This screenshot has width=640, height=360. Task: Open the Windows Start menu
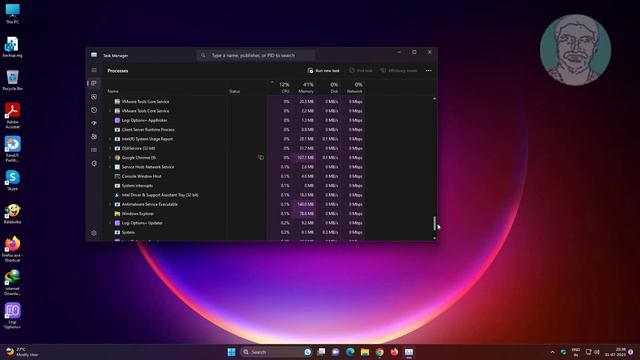(x=231, y=352)
